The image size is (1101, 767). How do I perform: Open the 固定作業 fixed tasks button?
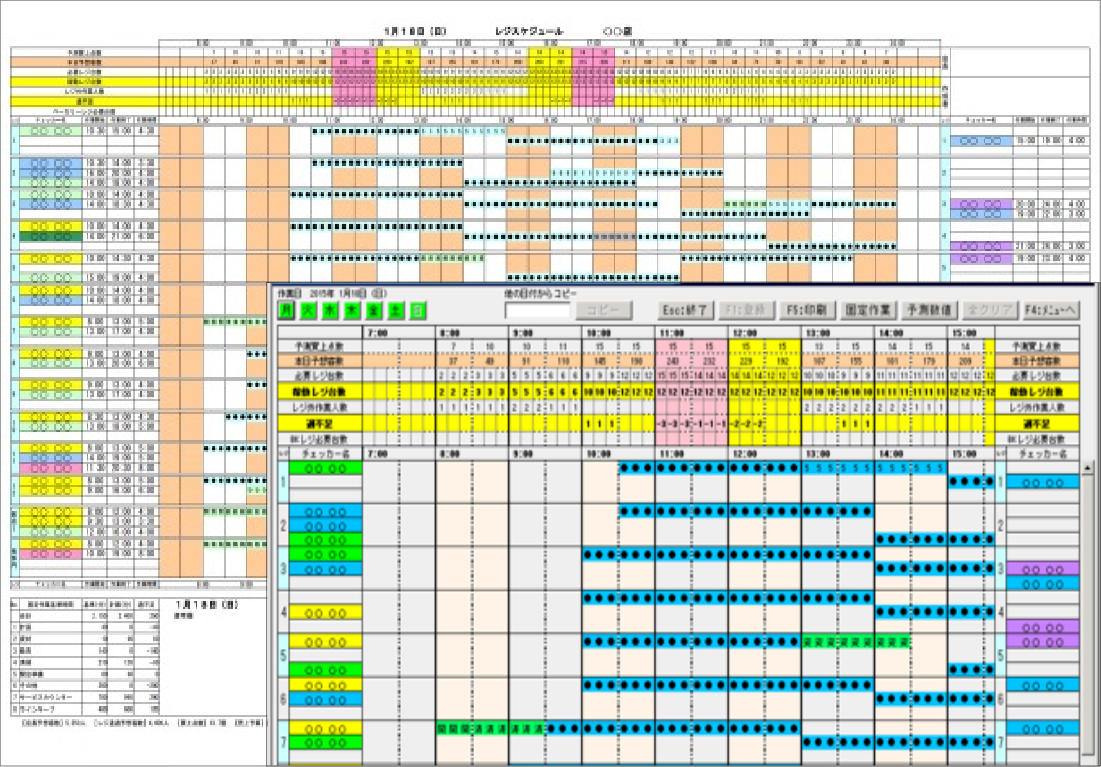point(868,310)
